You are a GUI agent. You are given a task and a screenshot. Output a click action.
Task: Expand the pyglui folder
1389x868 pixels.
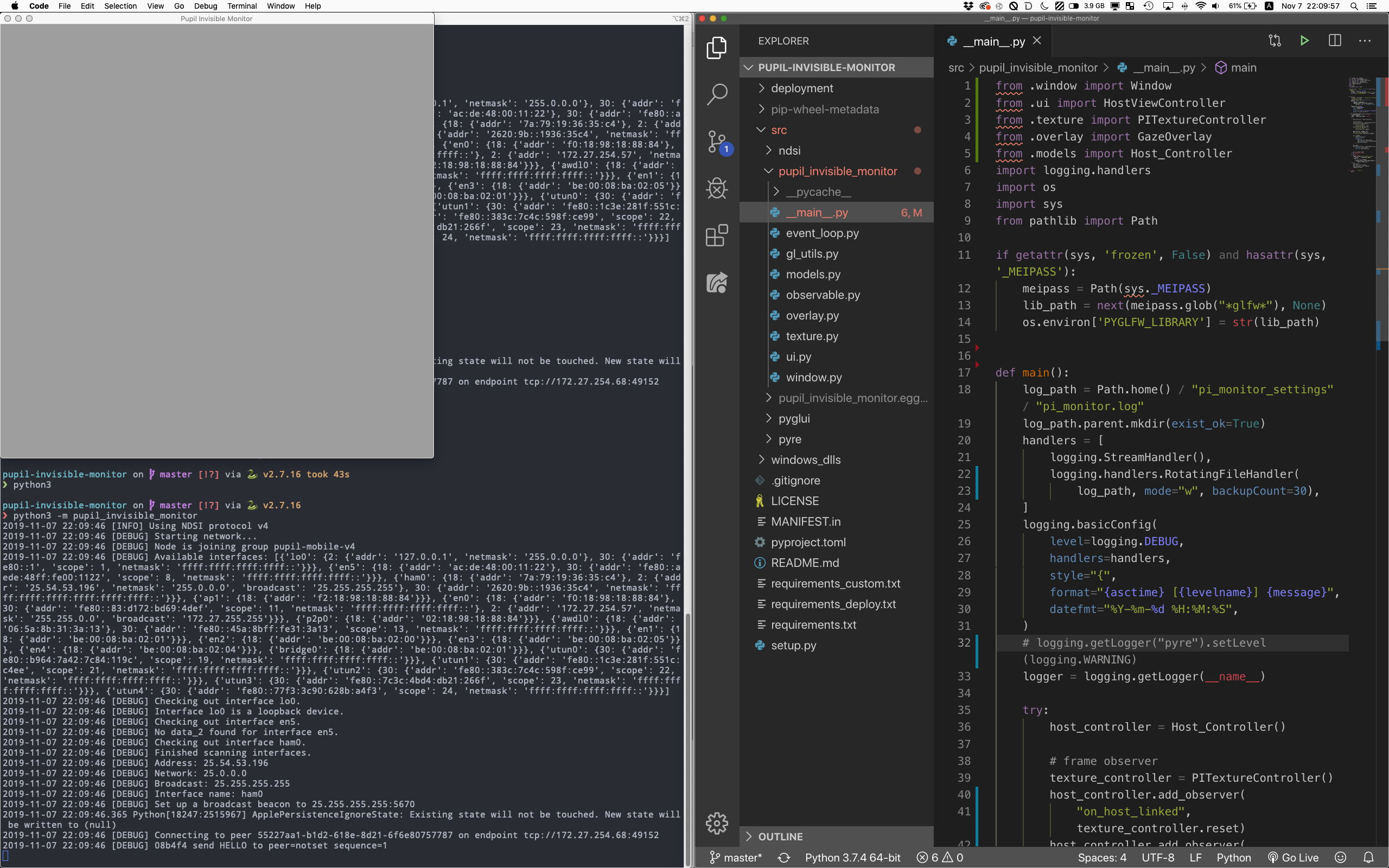(x=836, y=418)
